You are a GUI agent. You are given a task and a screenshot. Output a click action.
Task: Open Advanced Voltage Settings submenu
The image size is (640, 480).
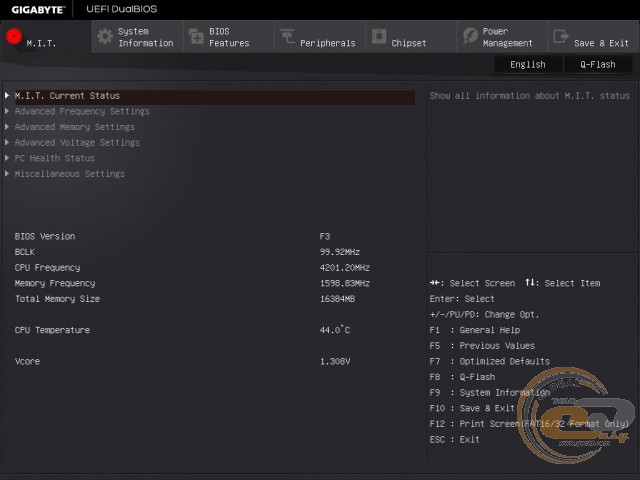pyautogui.click(x=77, y=142)
